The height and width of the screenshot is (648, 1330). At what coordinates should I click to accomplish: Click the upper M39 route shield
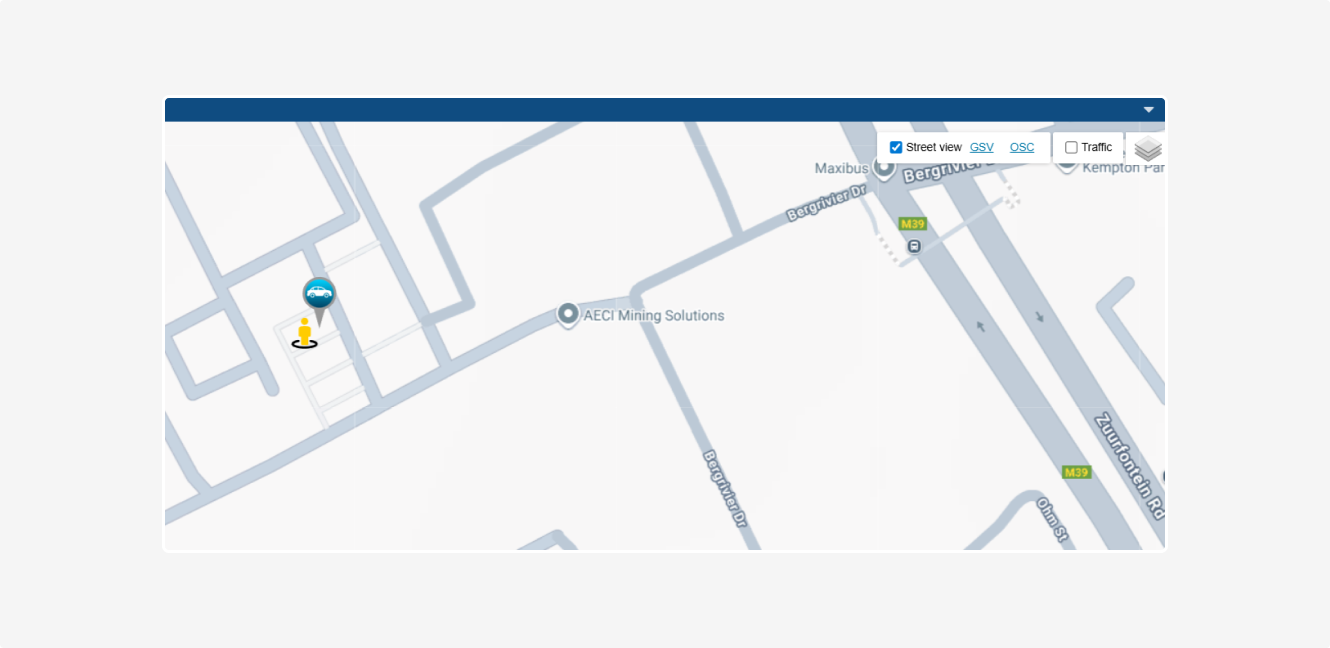(912, 223)
